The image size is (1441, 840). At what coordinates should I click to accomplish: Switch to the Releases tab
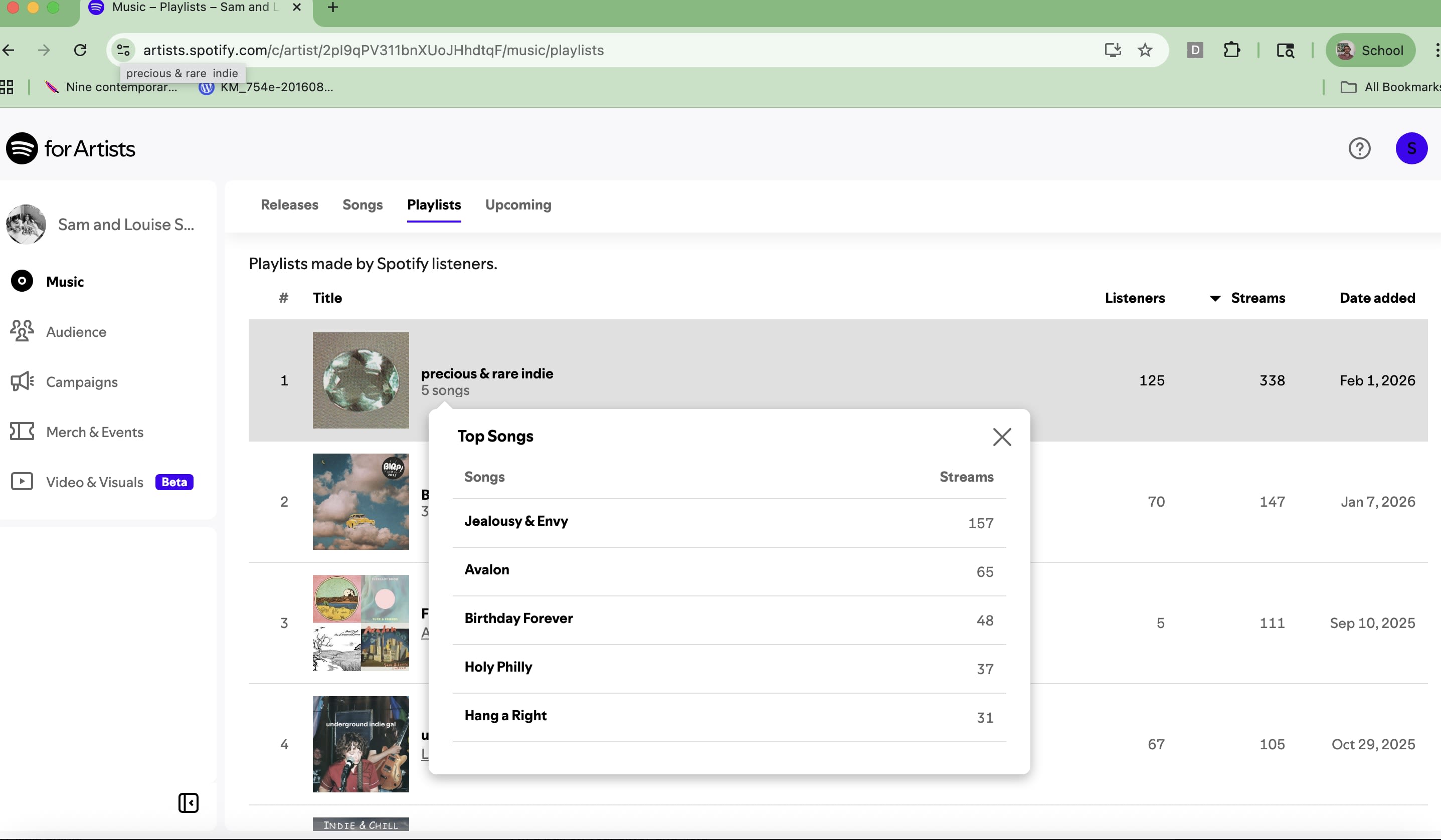click(289, 204)
